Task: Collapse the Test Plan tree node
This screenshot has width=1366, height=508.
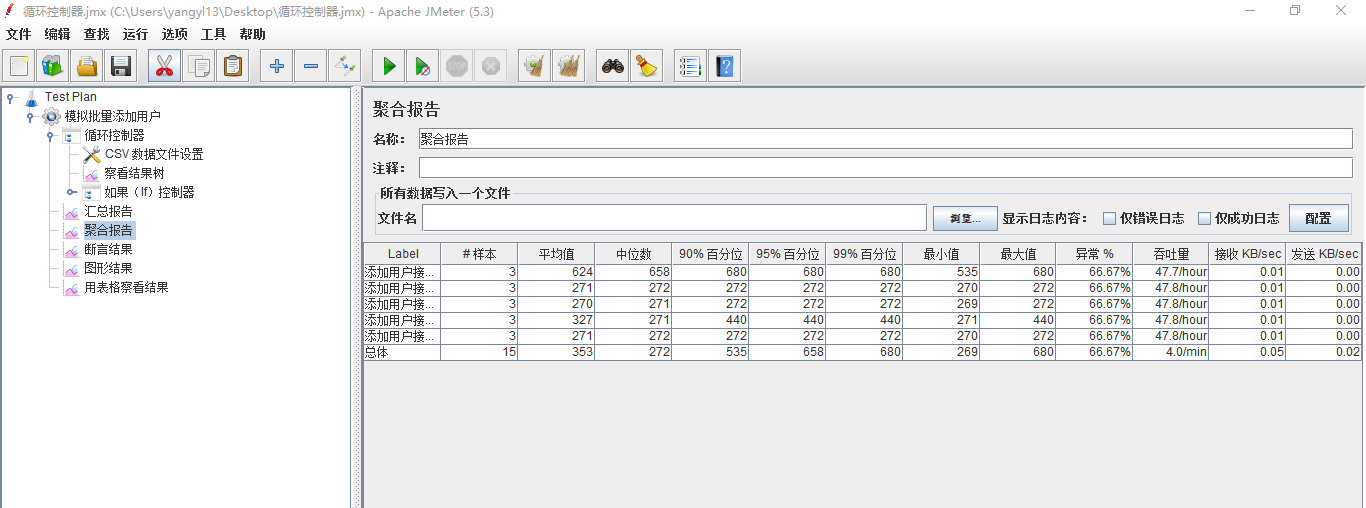Action: (10, 97)
